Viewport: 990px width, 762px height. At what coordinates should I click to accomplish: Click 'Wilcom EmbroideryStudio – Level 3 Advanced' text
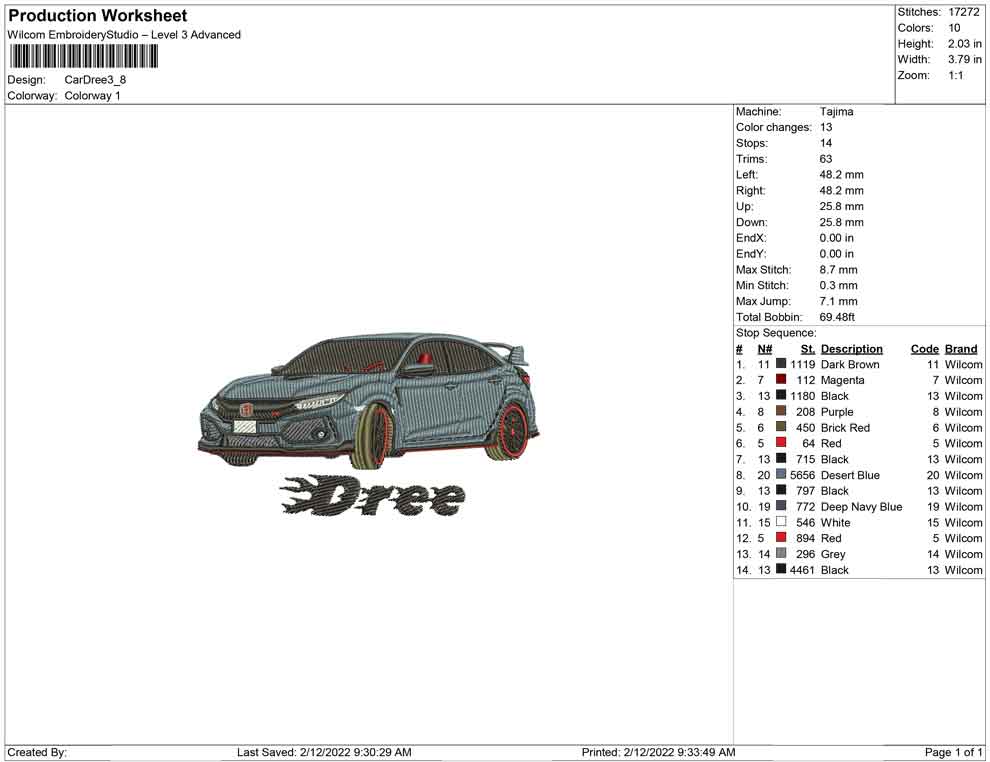pyautogui.click(x=124, y=35)
